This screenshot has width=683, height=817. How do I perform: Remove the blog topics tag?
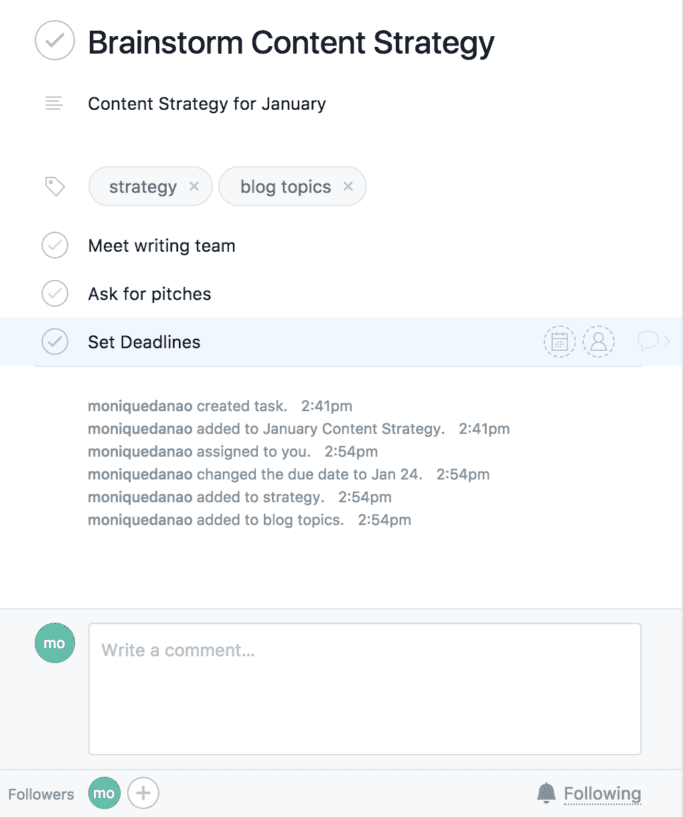pos(347,186)
